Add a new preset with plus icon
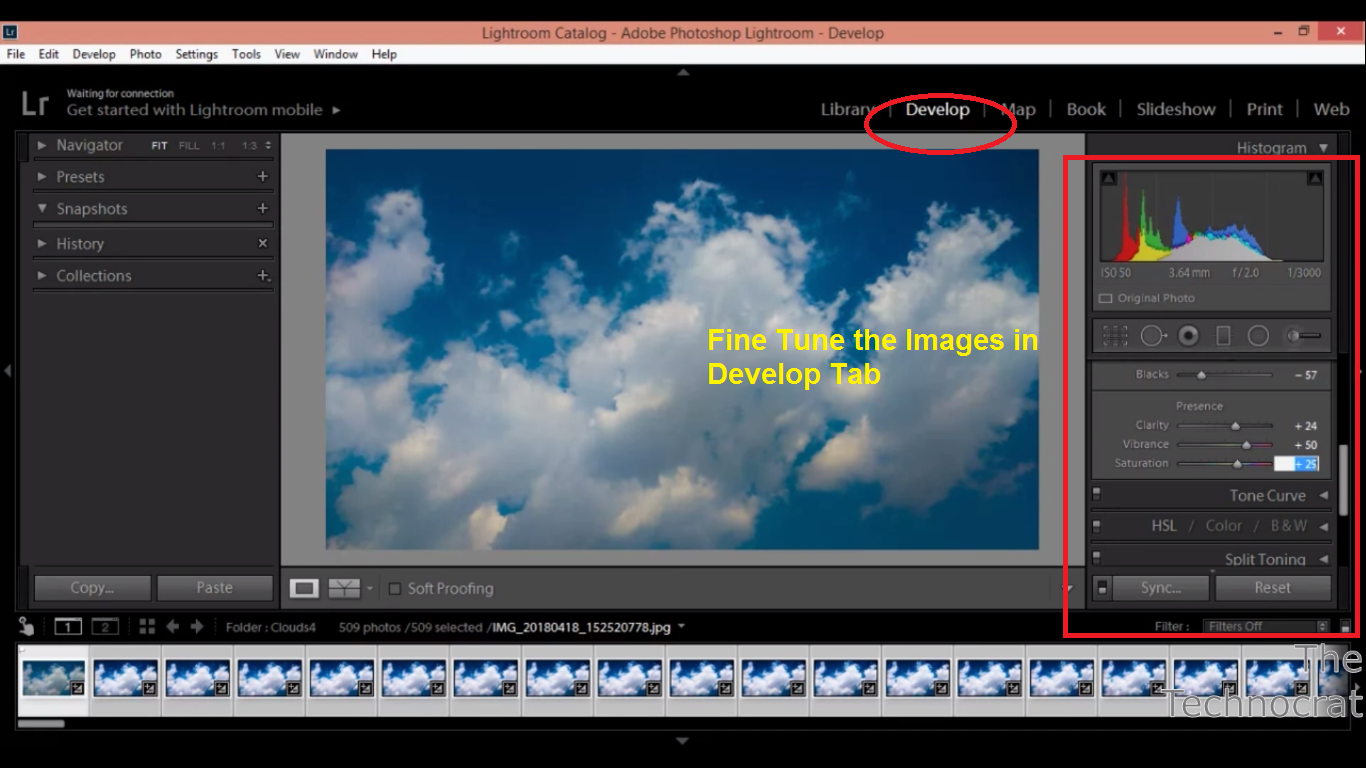The image size is (1366, 768). click(x=263, y=176)
